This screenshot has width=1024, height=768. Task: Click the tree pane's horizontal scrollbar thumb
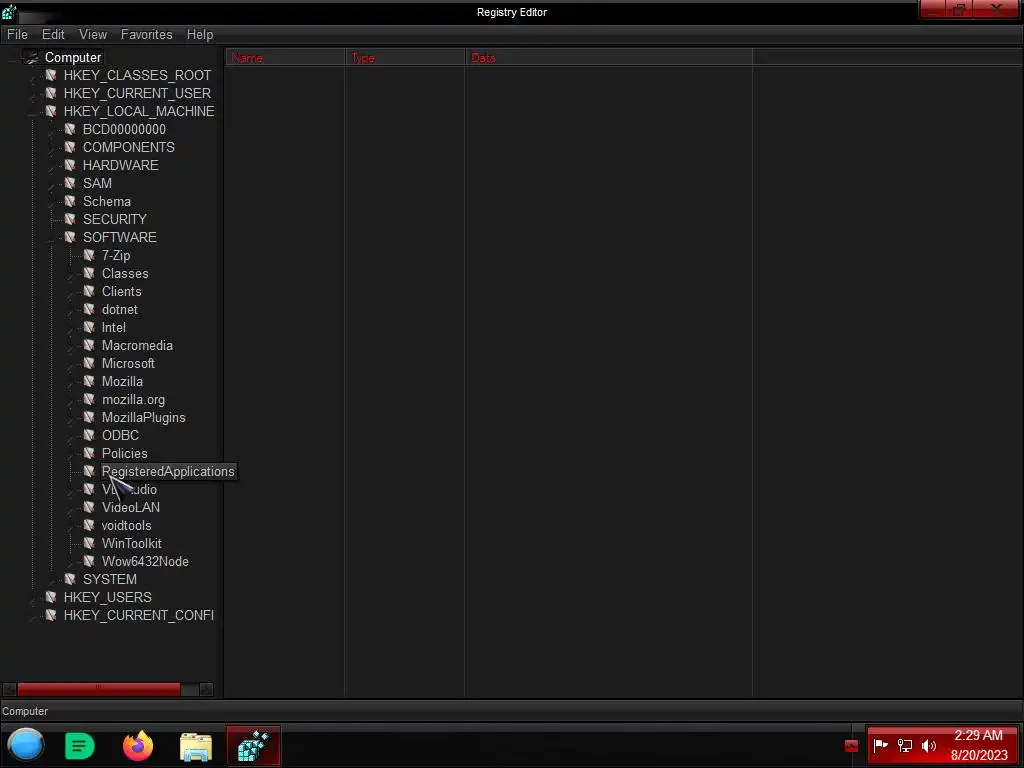tap(99, 689)
